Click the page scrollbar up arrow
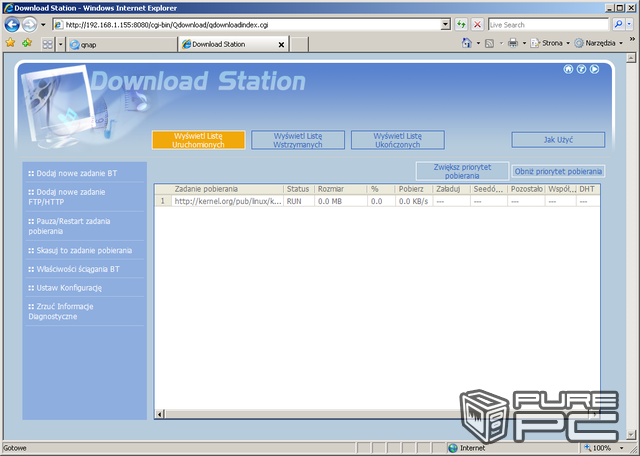 coord(631,58)
